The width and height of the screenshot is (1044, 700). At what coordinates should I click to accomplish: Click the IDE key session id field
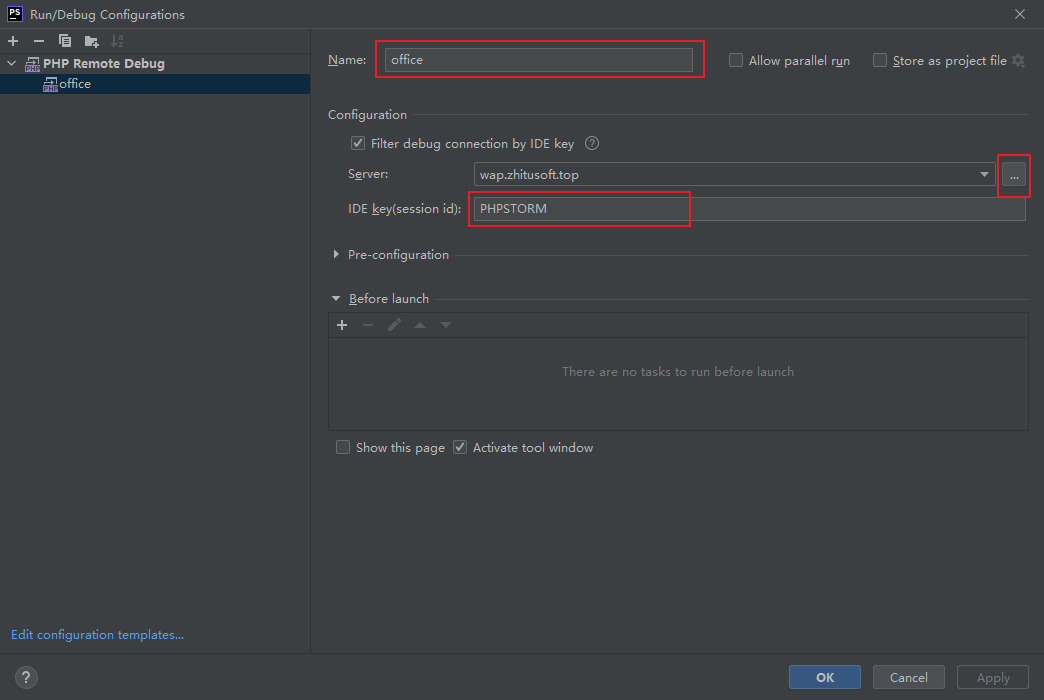746,210
